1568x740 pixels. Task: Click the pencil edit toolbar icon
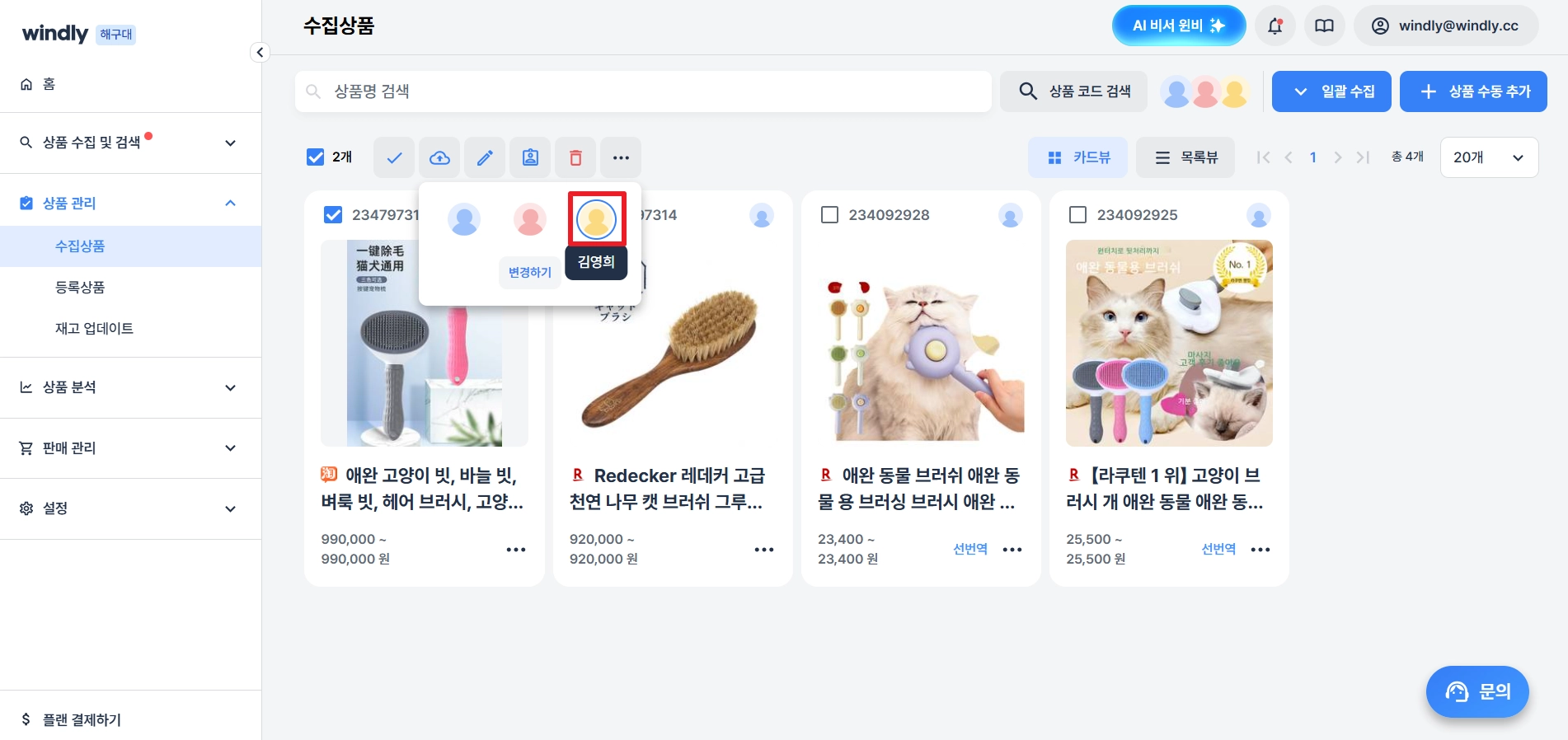(x=485, y=157)
